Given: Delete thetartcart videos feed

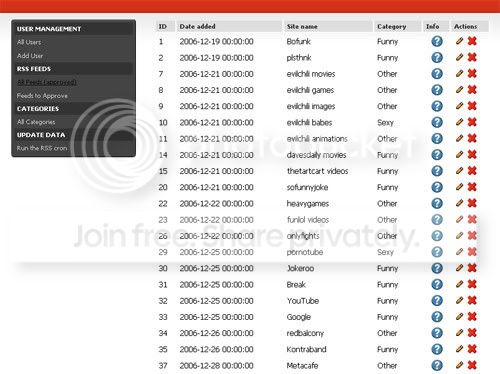Looking at the screenshot, I should pos(472,171).
